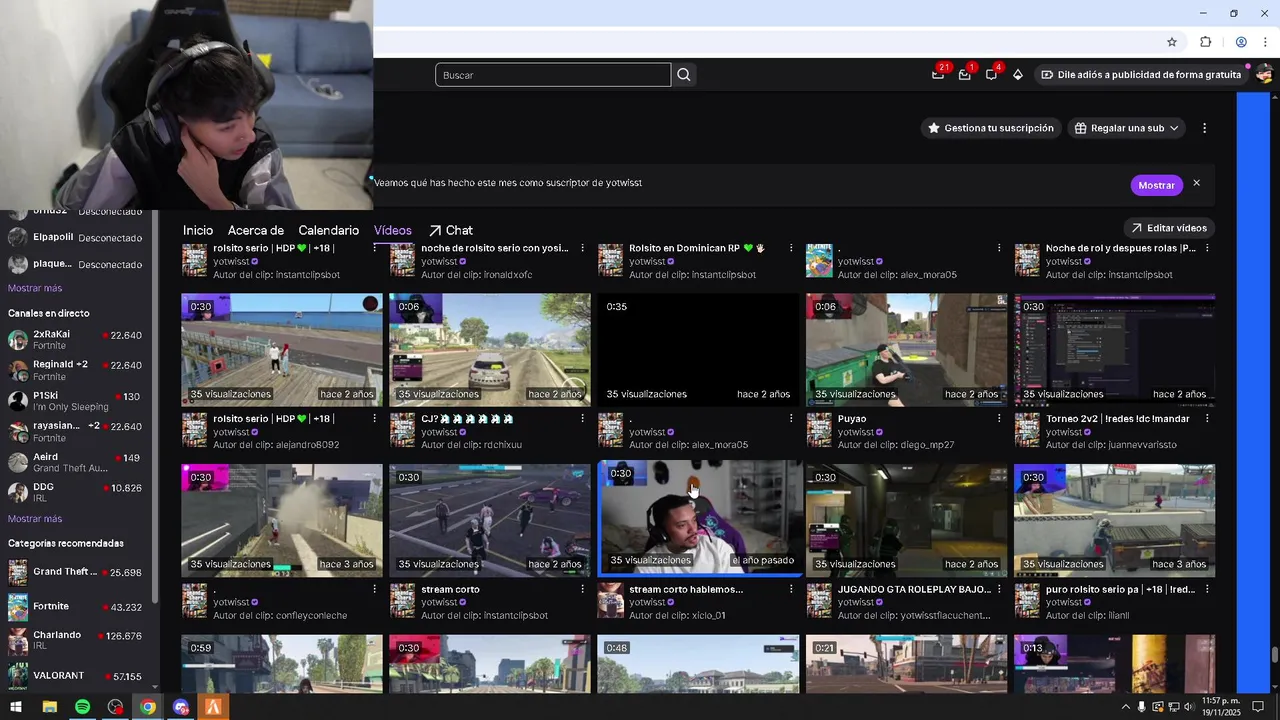The width and height of the screenshot is (1280, 720).
Task: Open the volume control in system tray
Action: click(1188, 707)
